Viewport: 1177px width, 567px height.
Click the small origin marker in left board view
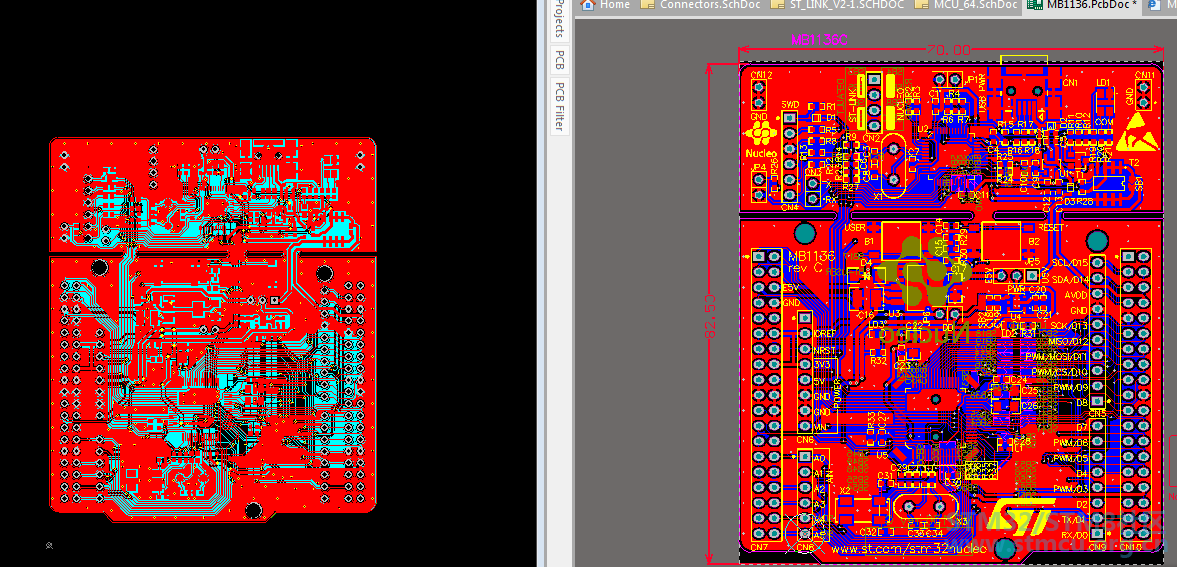click(49, 546)
